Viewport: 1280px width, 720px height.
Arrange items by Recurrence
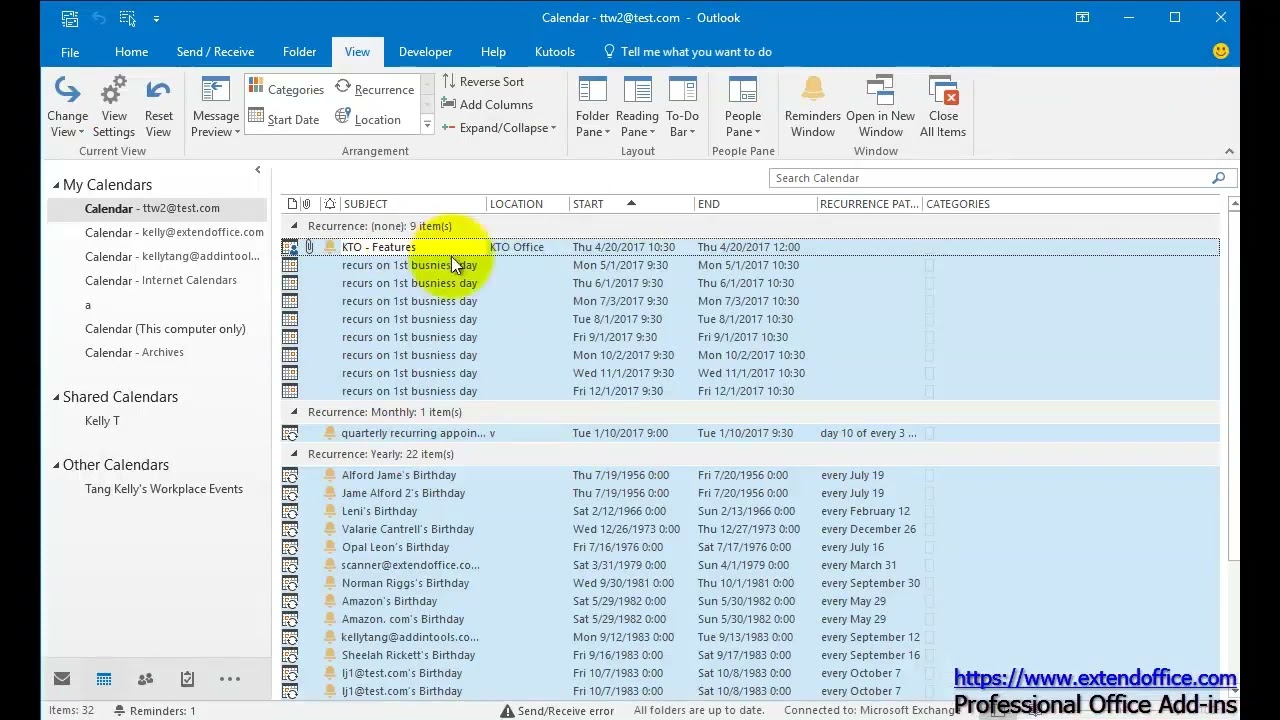(x=374, y=89)
